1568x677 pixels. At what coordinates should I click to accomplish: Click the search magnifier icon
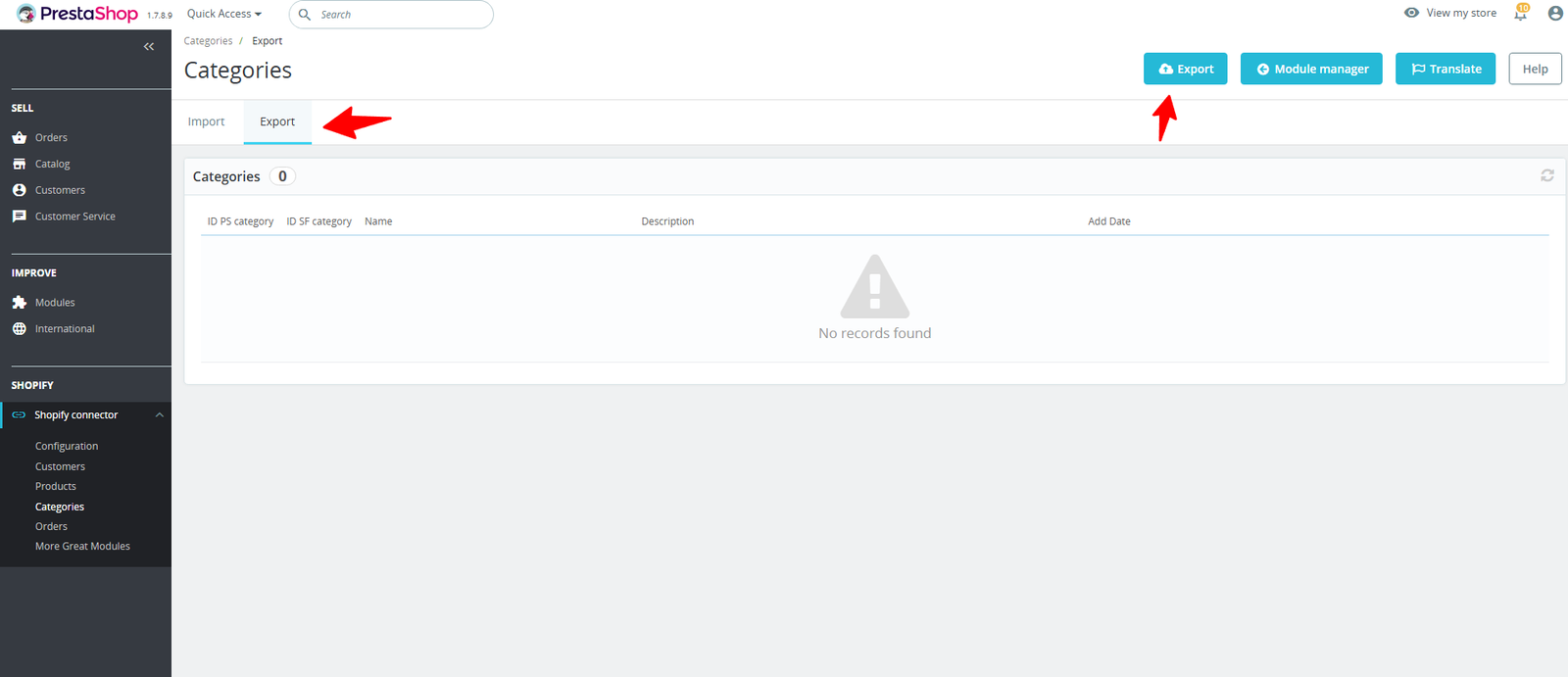[305, 15]
